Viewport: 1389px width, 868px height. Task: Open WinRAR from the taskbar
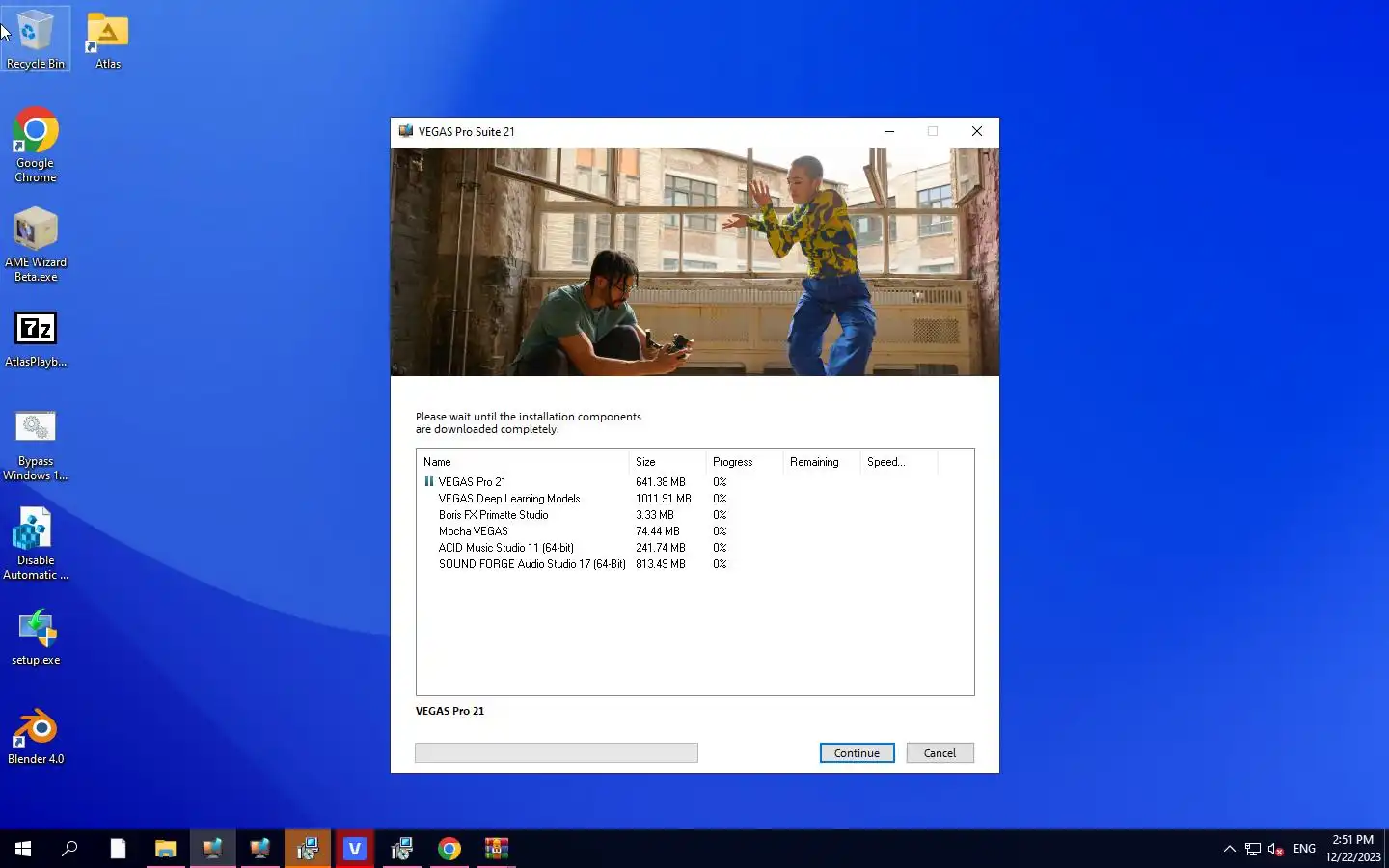click(x=497, y=849)
